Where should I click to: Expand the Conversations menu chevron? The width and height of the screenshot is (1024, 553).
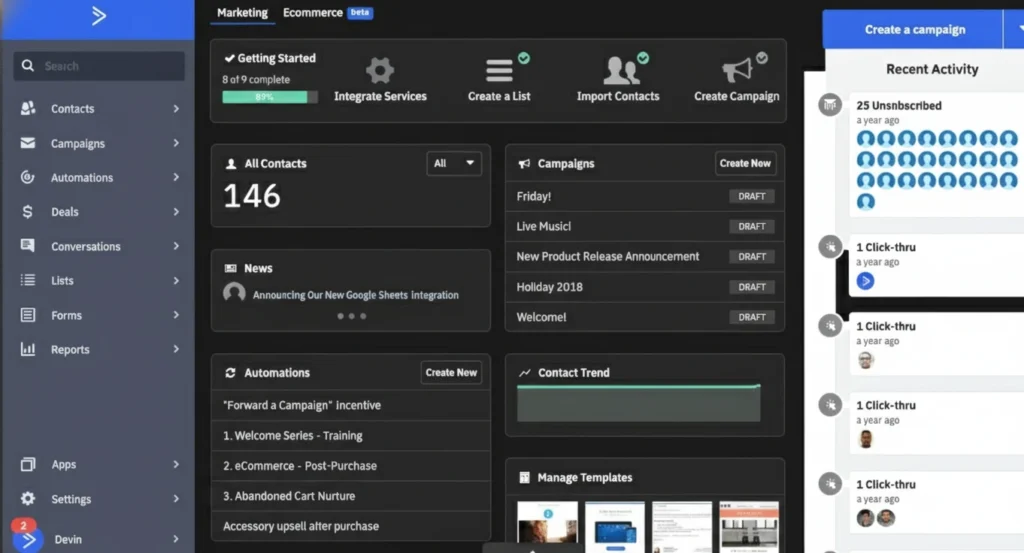tap(176, 246)
